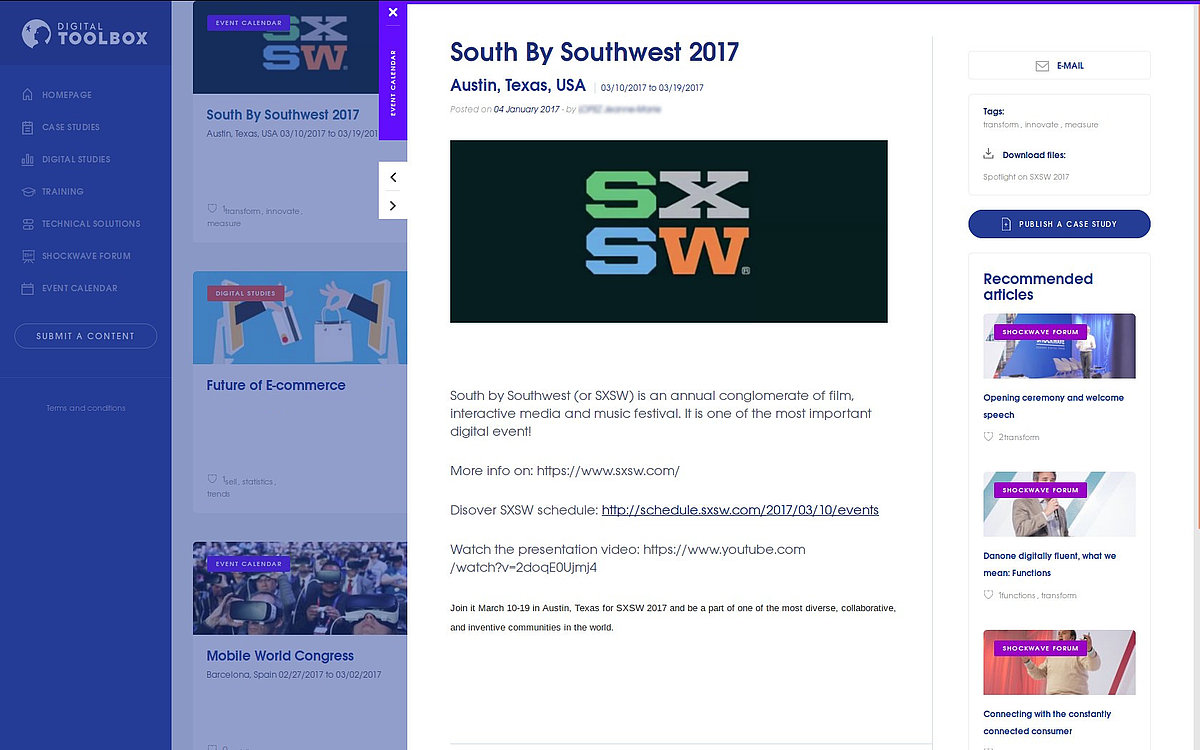Open Digital Studies menu item
Image resolution: width=1200 pixels, height=750 pixels.
click(x=76, y=159)
